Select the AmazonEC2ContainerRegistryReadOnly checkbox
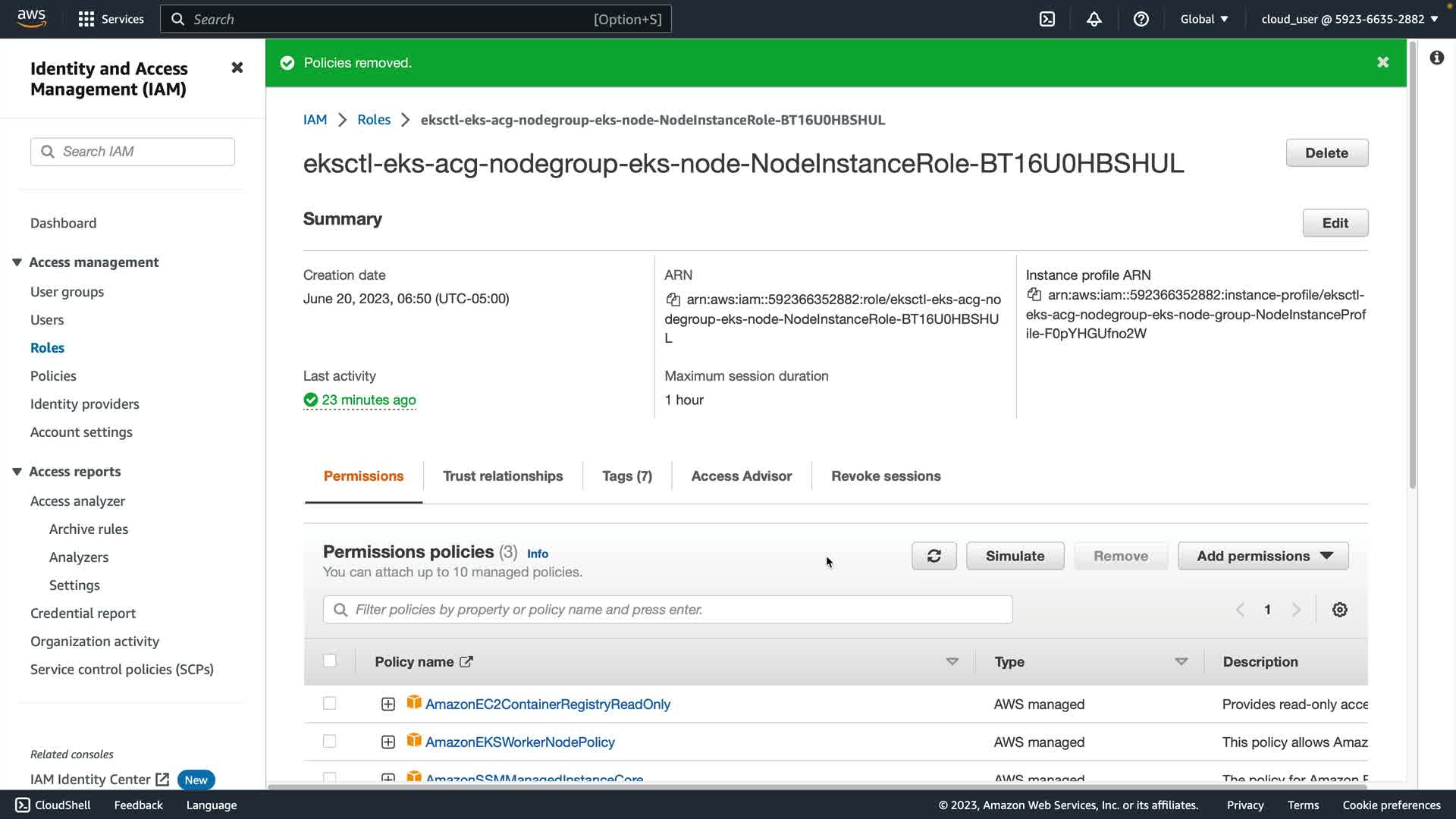Screen dimensions: 1456x819 [x=329, y=703]
